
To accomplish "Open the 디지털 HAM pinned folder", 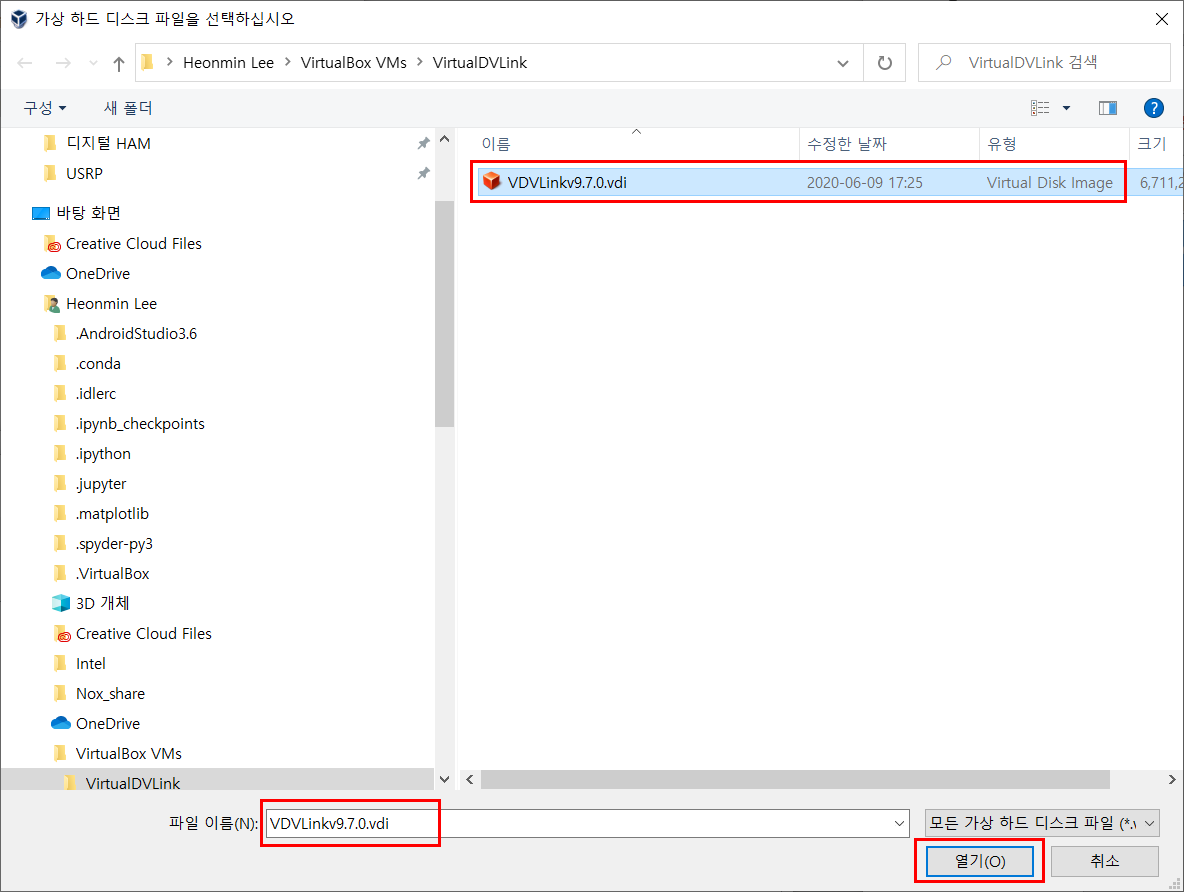I will [x=108, y=144].
